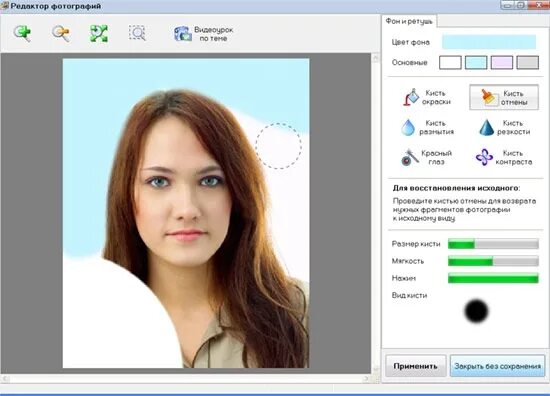Pick the light blue Основные color swatch

coord(476,63)
